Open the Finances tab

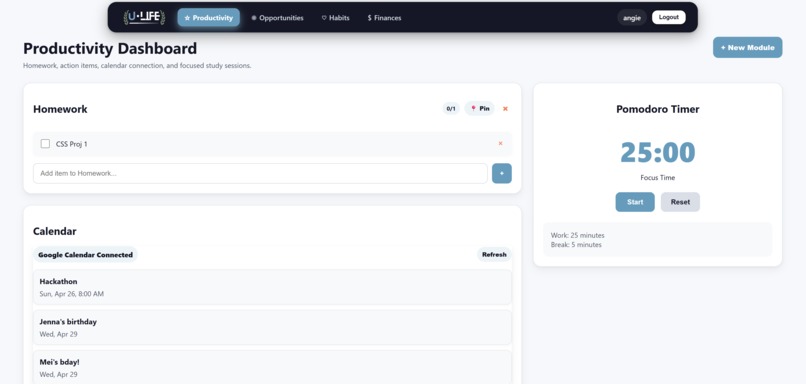(x=384, y=17)
